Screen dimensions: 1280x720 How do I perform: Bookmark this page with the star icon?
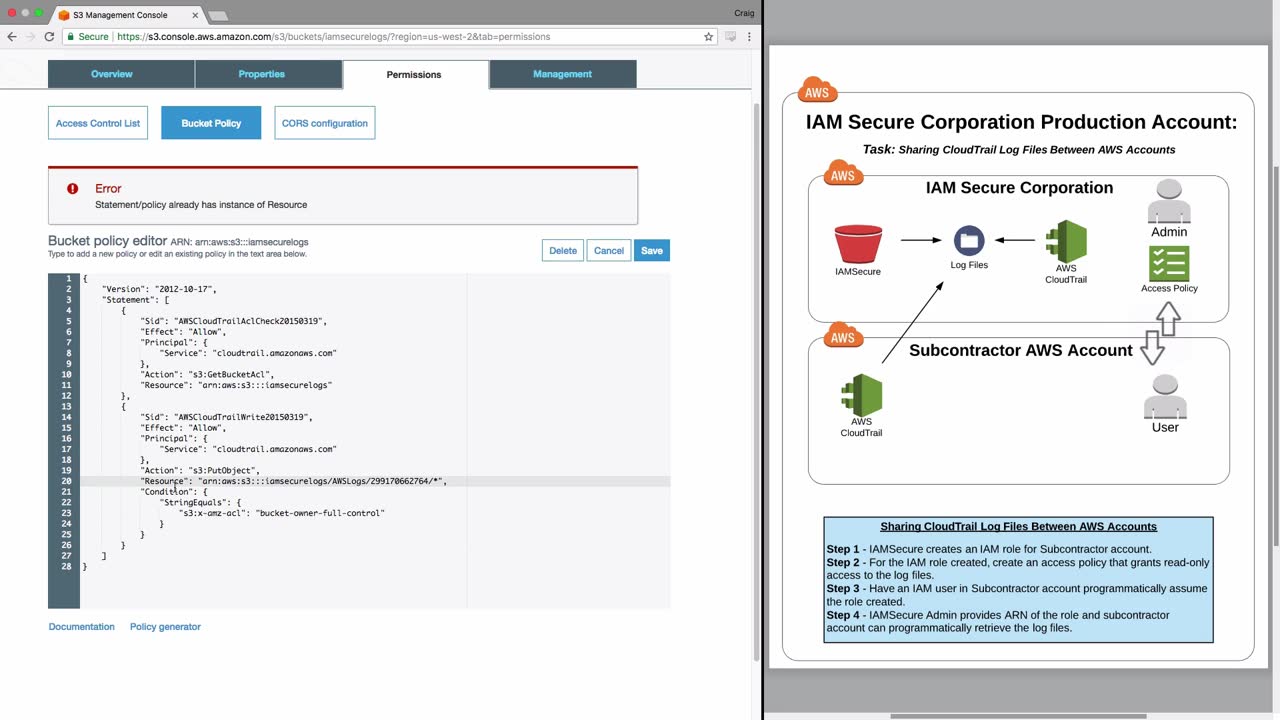click(708, 37)
